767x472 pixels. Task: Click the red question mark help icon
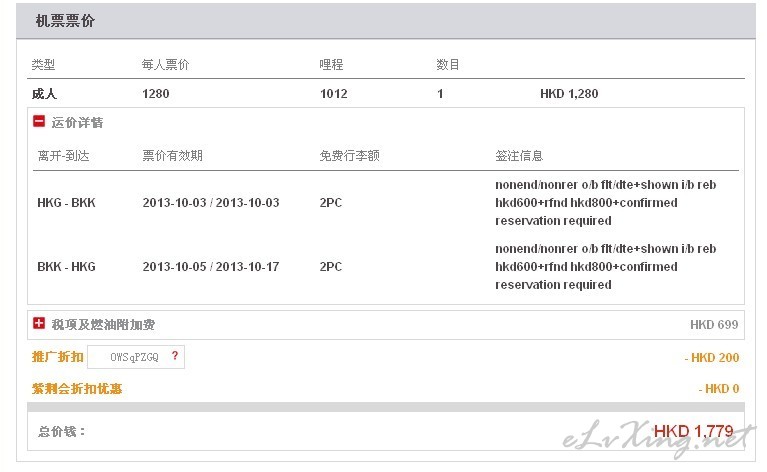pyautogui.click(x=175, y=356)
